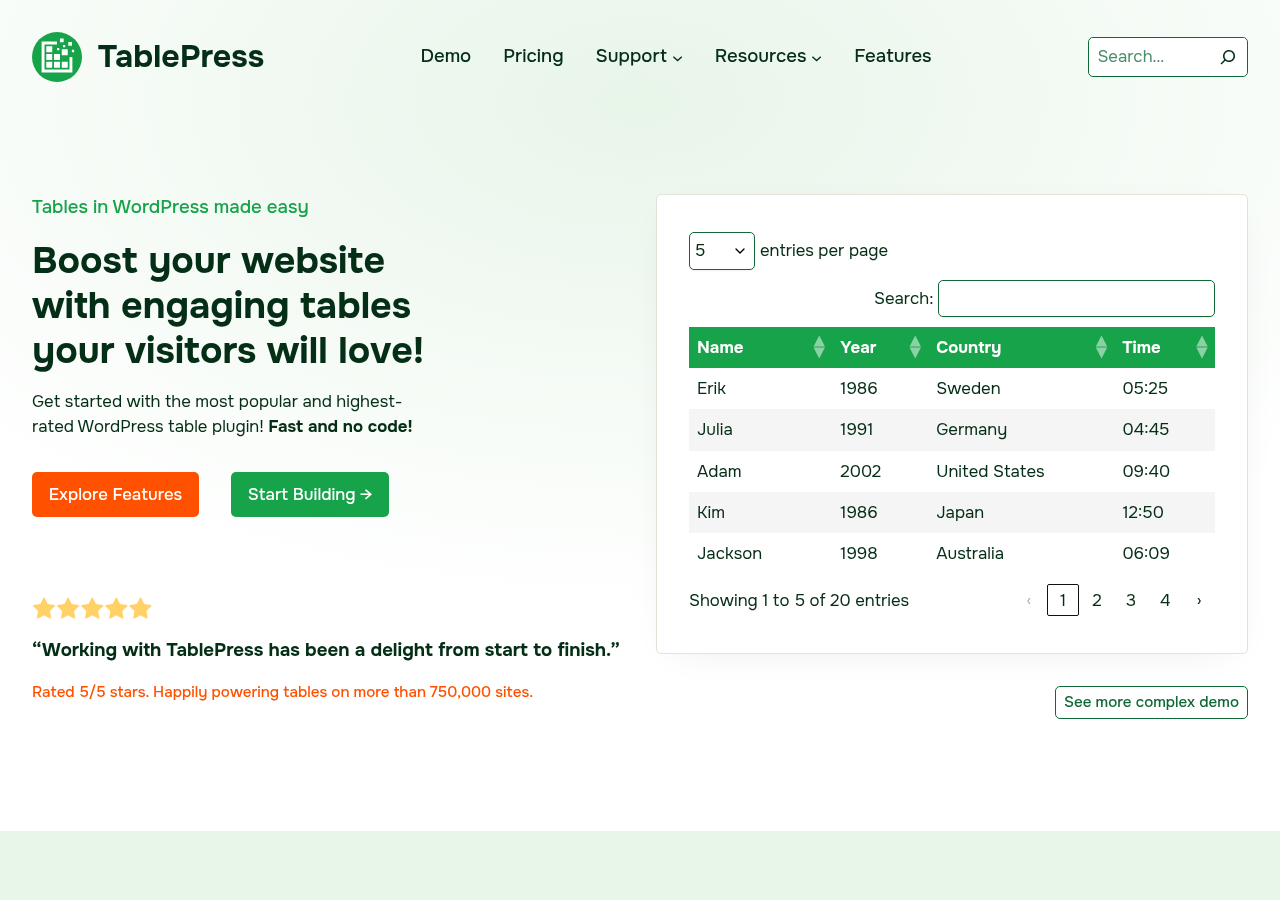
Task: Focus the table Search input
Action: pyautogui.click(x=1076, y=298)
